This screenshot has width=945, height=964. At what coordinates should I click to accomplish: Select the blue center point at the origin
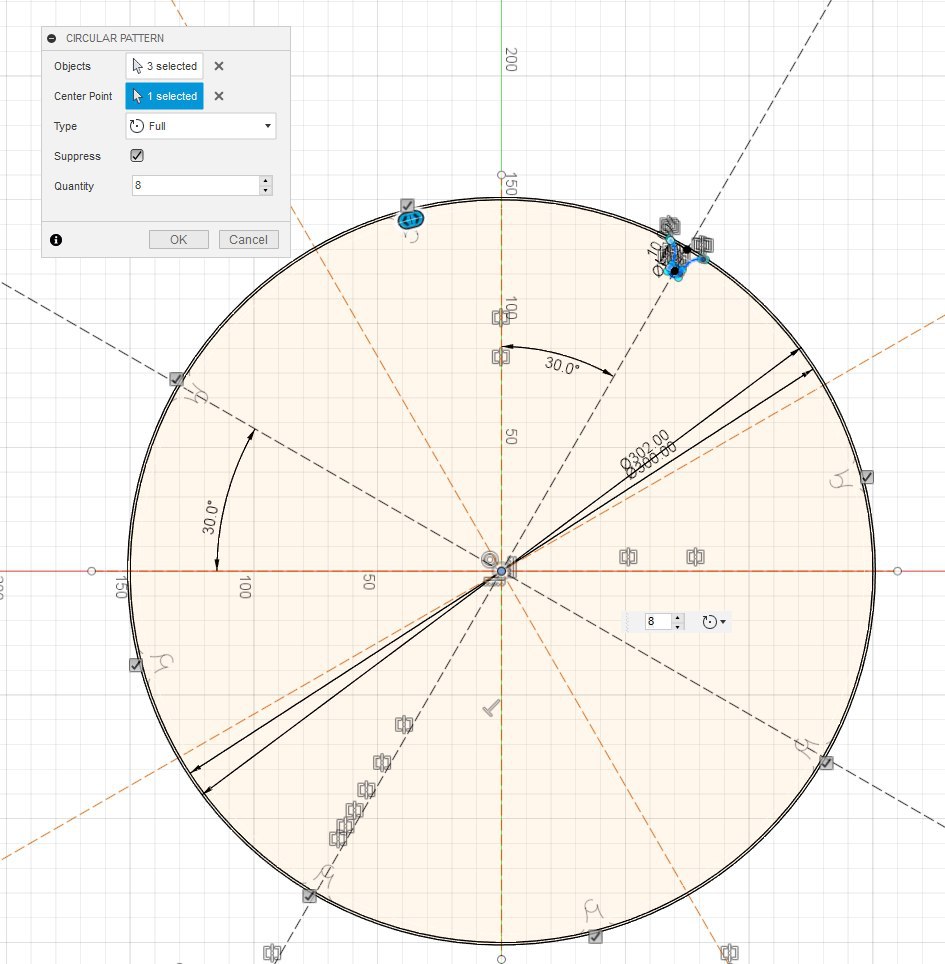coord(502,571)
